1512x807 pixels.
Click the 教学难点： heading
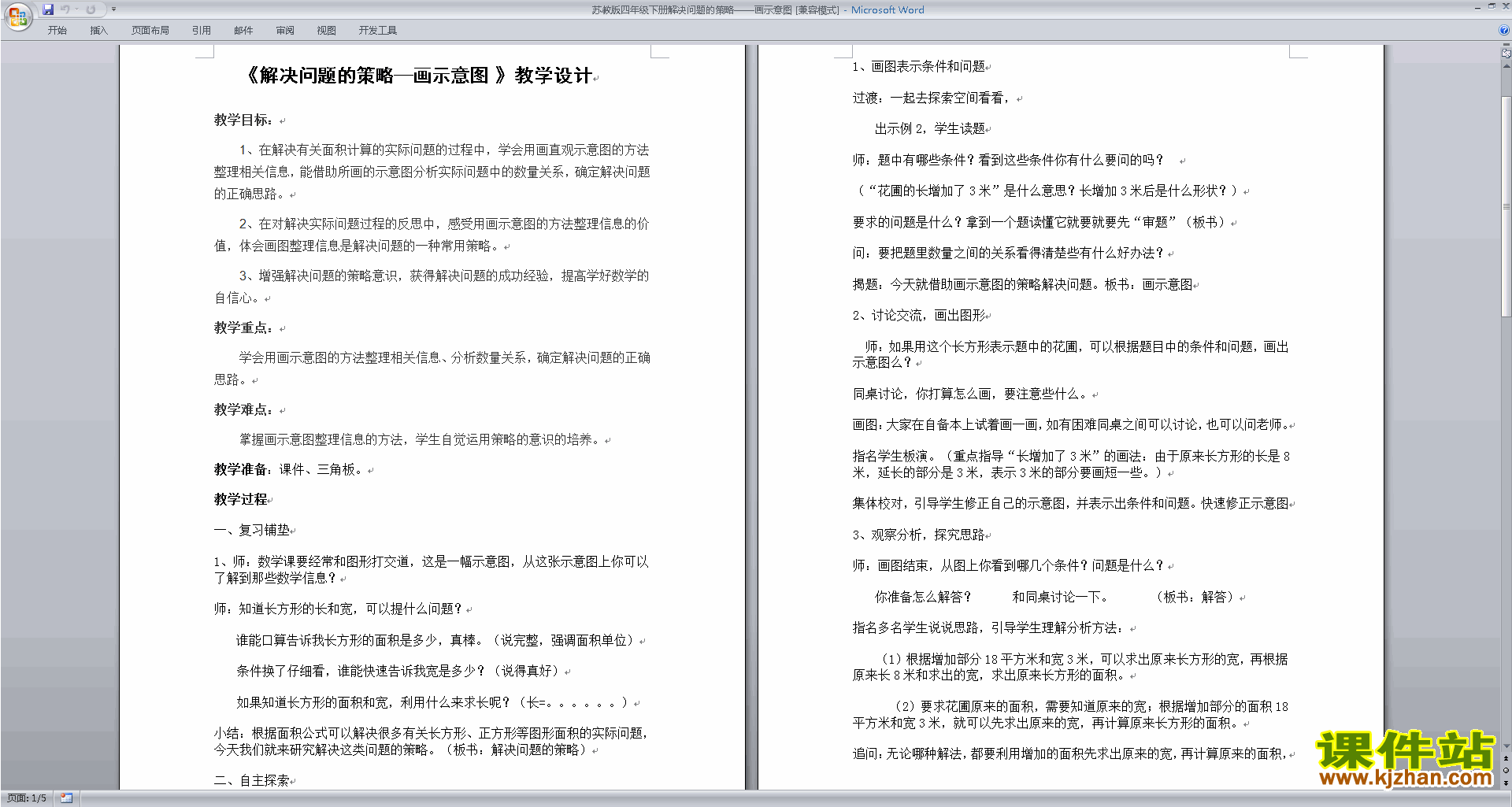click(x=244, y=409)
